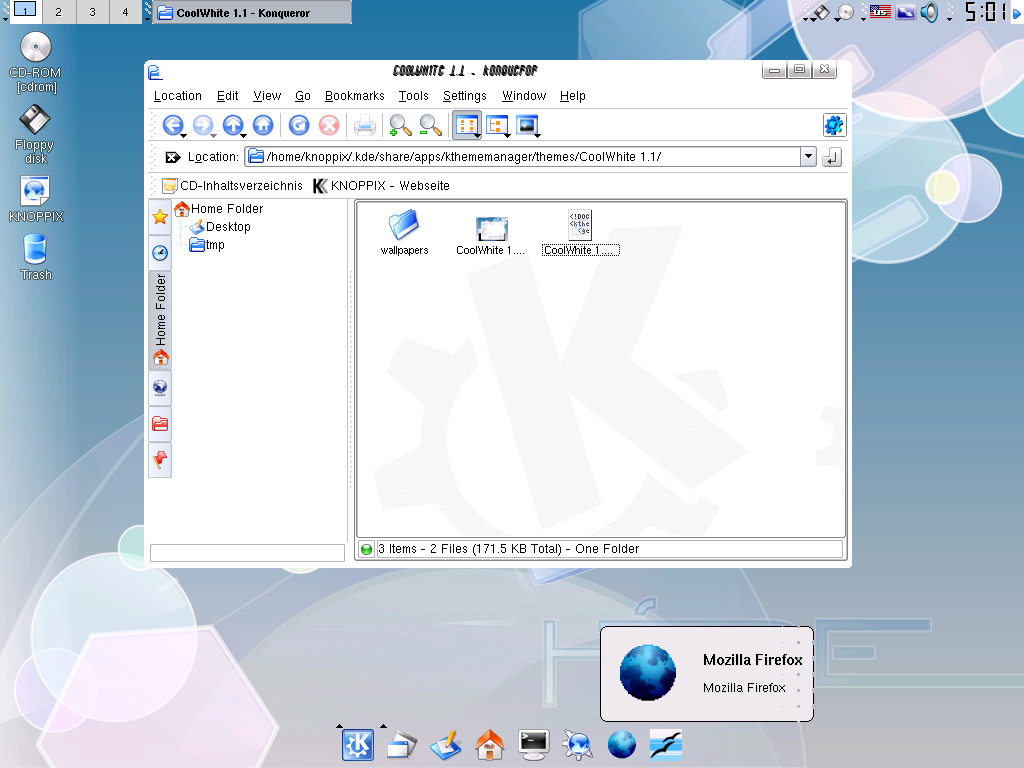The width and height of the screenshot is (1024, 768).
Task: Open the Go menu
Action: coord(302,96)
